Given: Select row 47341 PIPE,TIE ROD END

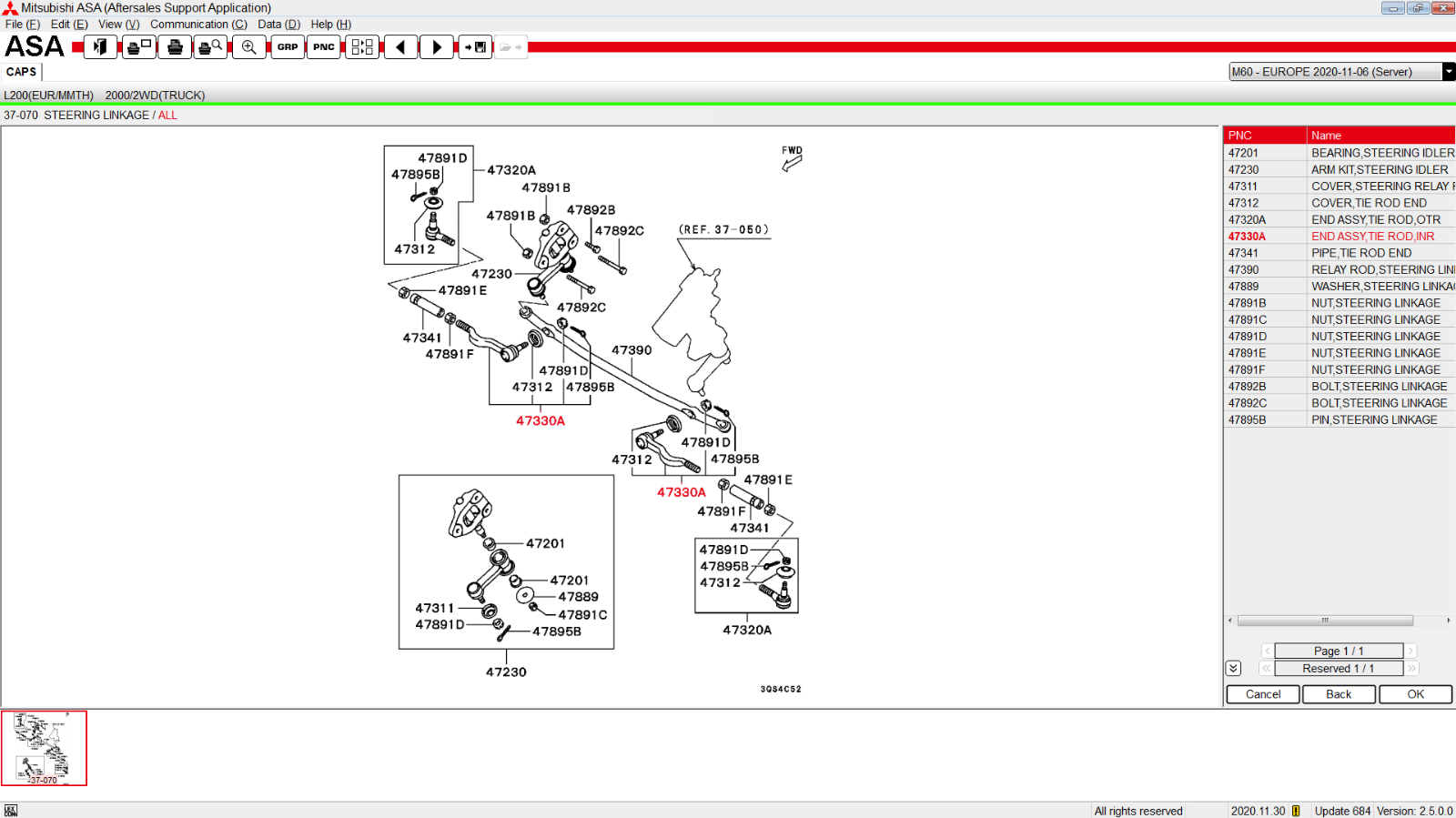Looking at the screenshot, I should [x=1340, y=253].
